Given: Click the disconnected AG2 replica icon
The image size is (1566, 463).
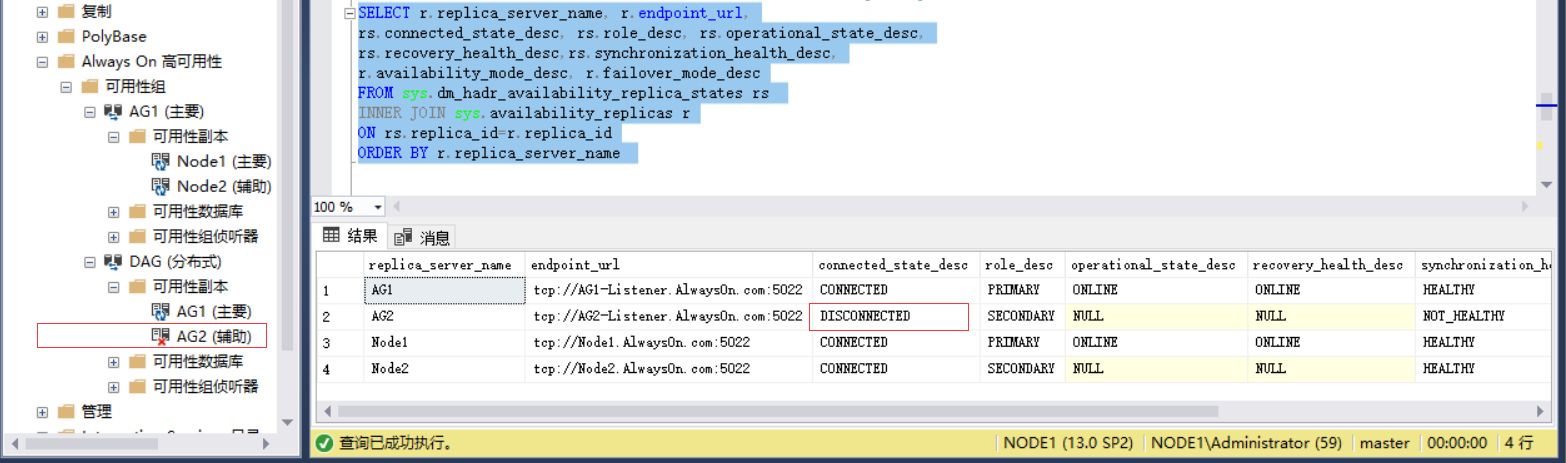Looking at the screenshot, I should (x=160, y=336).
